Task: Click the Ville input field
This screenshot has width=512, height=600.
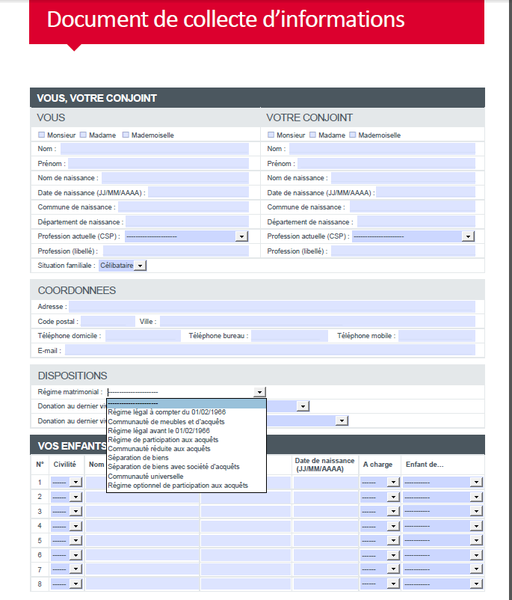Action: point(318,321)
